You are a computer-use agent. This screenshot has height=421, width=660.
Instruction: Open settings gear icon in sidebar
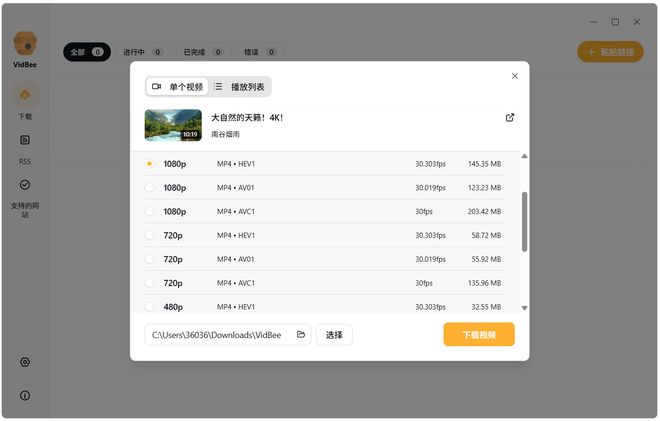pos(25,362)
